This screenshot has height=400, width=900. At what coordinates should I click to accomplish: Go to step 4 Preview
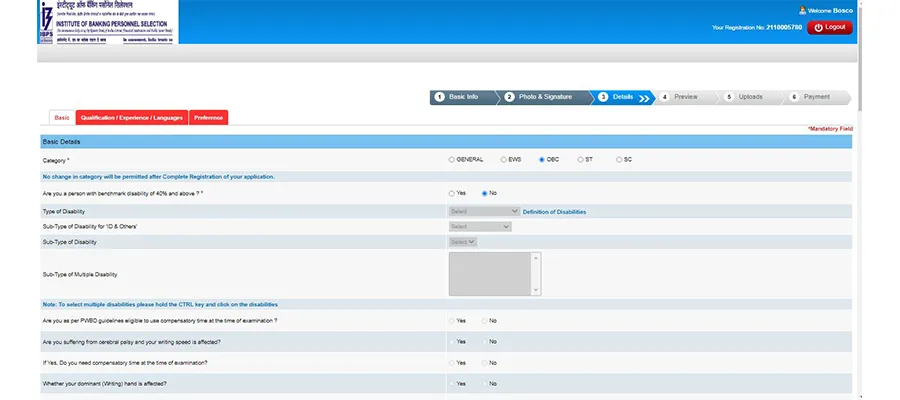coord(686,97)
